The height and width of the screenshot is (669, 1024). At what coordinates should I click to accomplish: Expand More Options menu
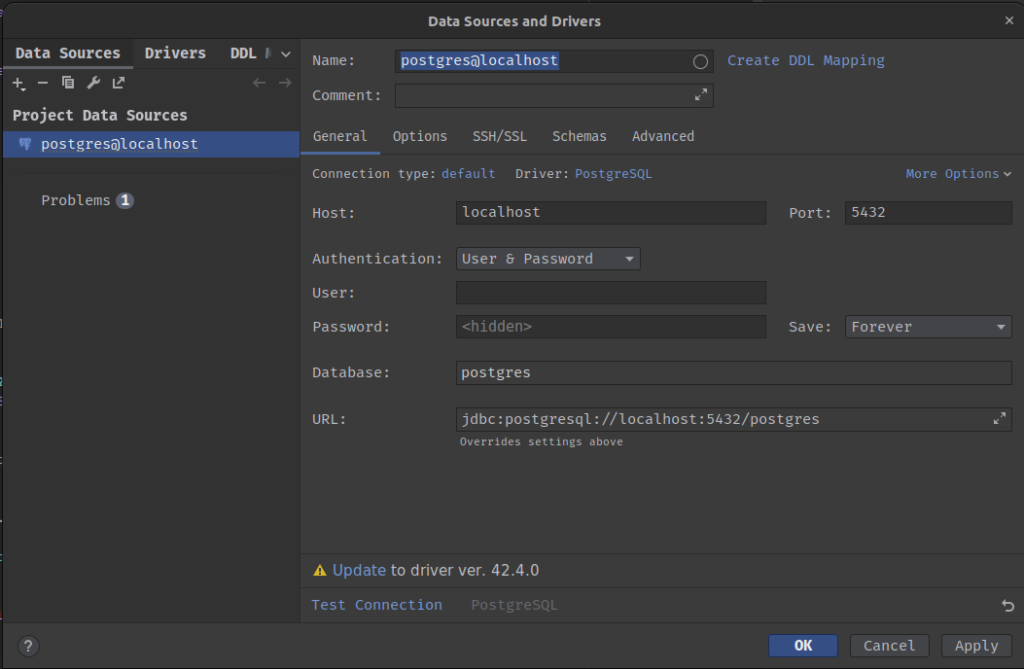[x=958, y=174]
